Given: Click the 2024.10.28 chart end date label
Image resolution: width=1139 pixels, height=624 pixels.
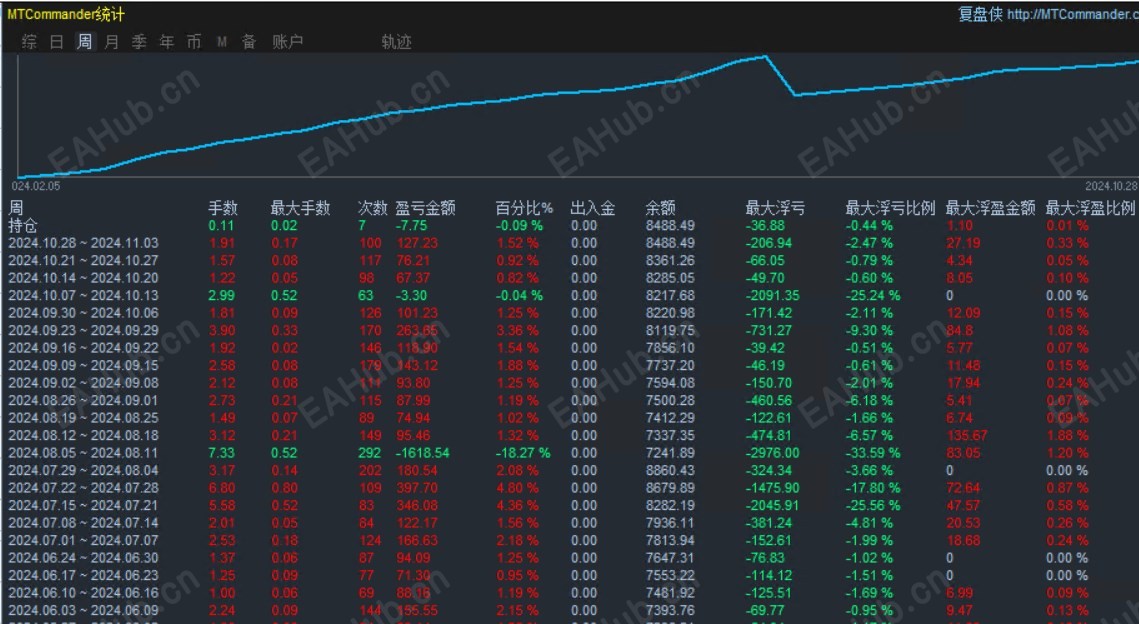Looking at the screenshot, I should [1111, 186].
